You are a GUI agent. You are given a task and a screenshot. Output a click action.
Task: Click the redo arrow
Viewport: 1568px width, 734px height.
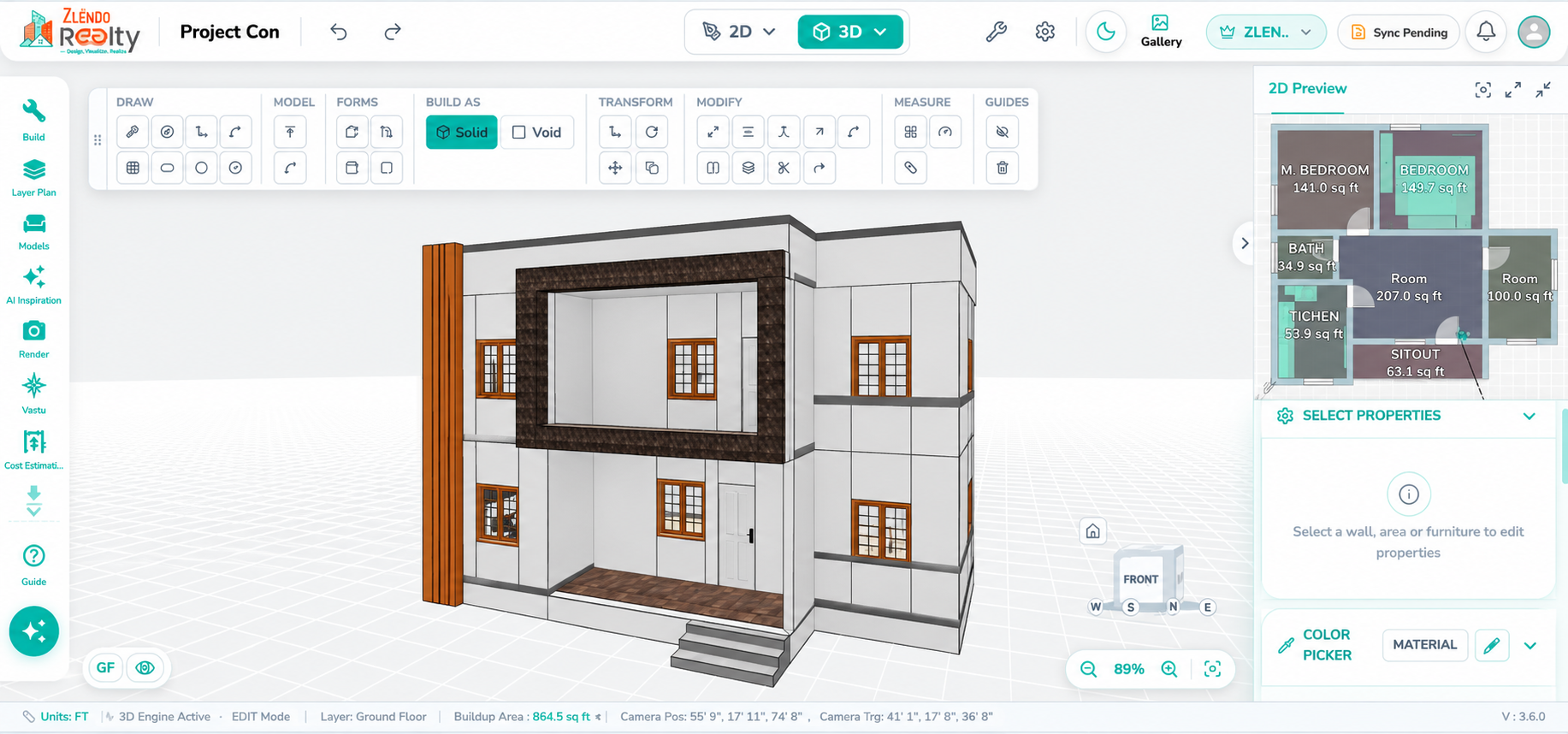(393, 32)
